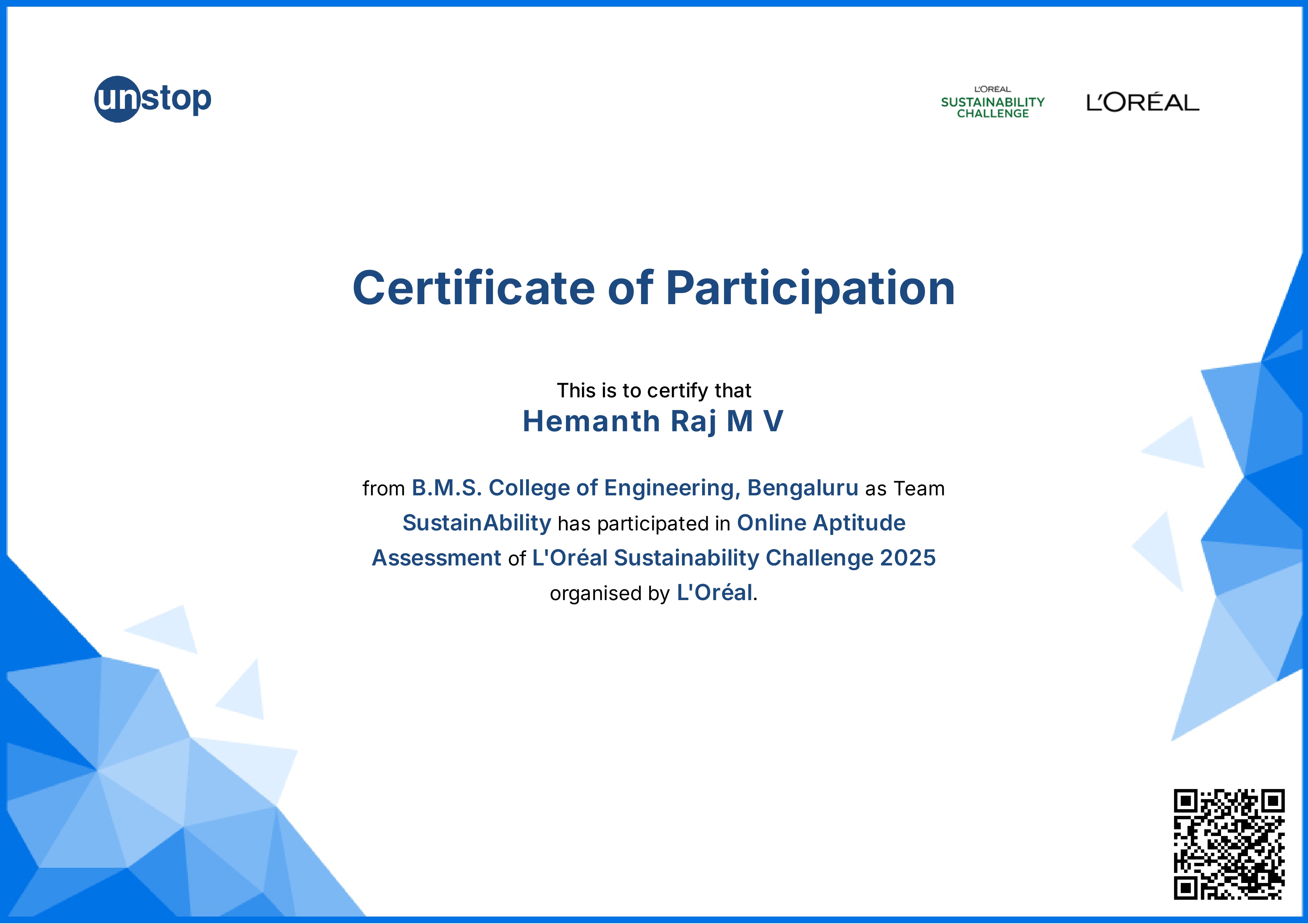Click the "has participated in" text
1308x924 pixels.
pyautogui.click(x=644, y=524)
